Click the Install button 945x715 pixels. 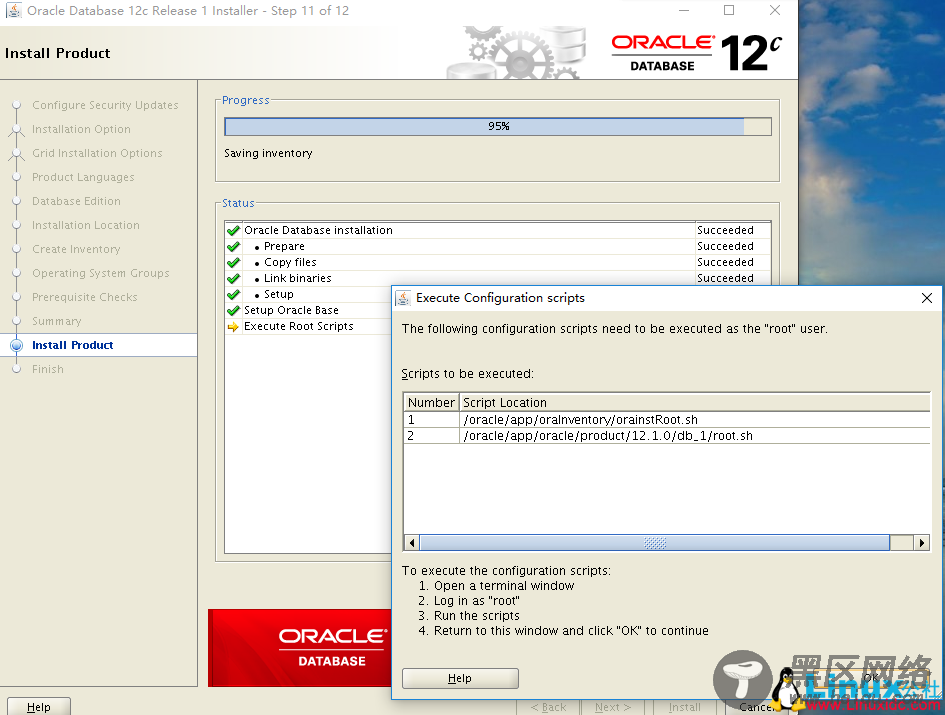[685, 707]
